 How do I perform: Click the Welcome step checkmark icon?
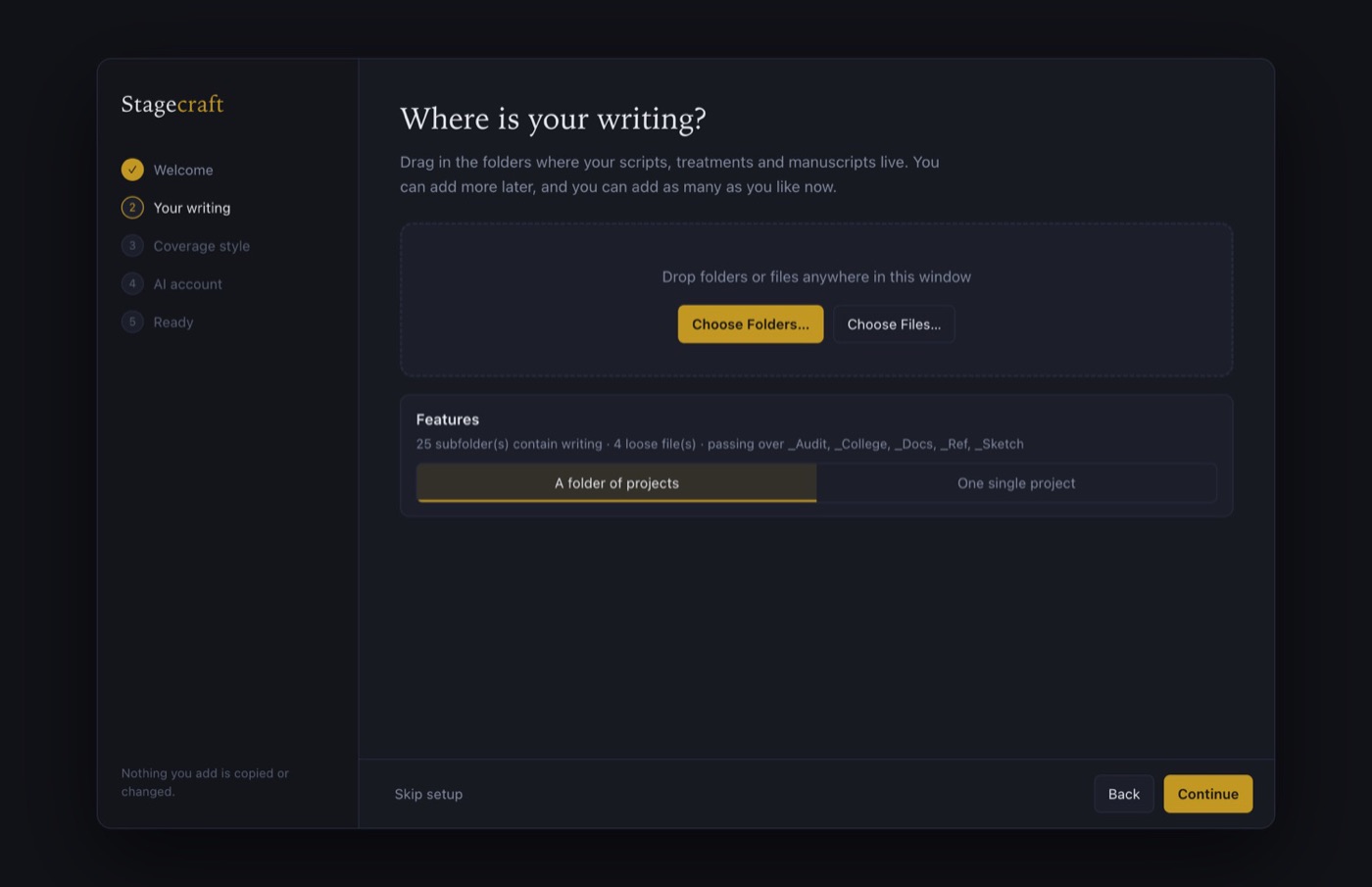tap(132, 170)
